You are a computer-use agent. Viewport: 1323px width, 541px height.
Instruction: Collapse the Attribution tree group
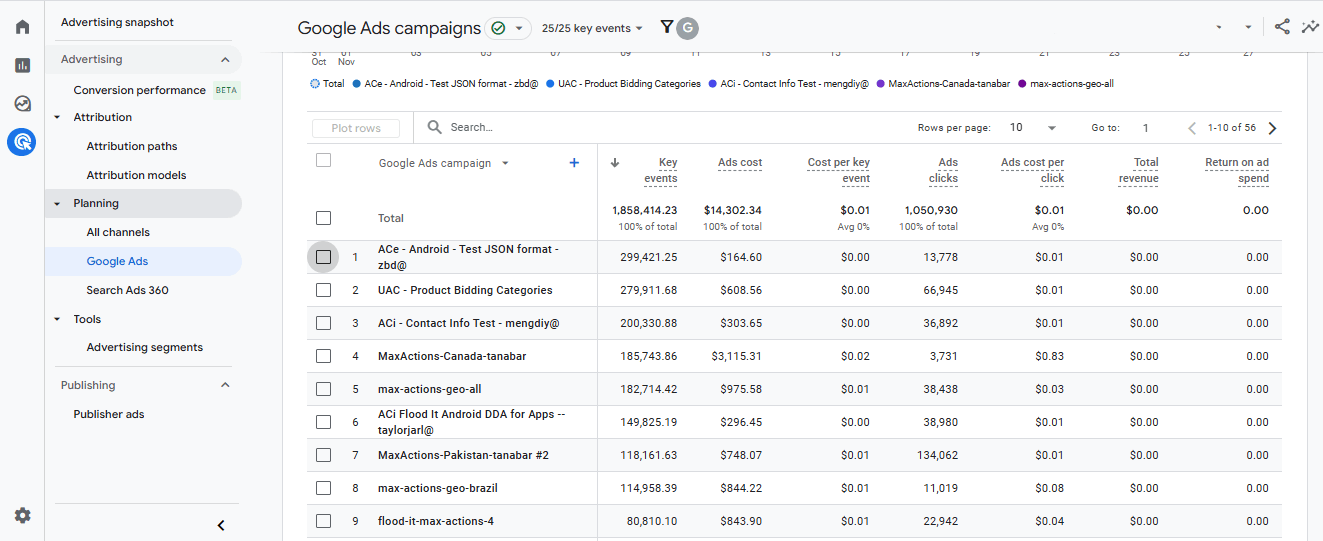[57, 117]
